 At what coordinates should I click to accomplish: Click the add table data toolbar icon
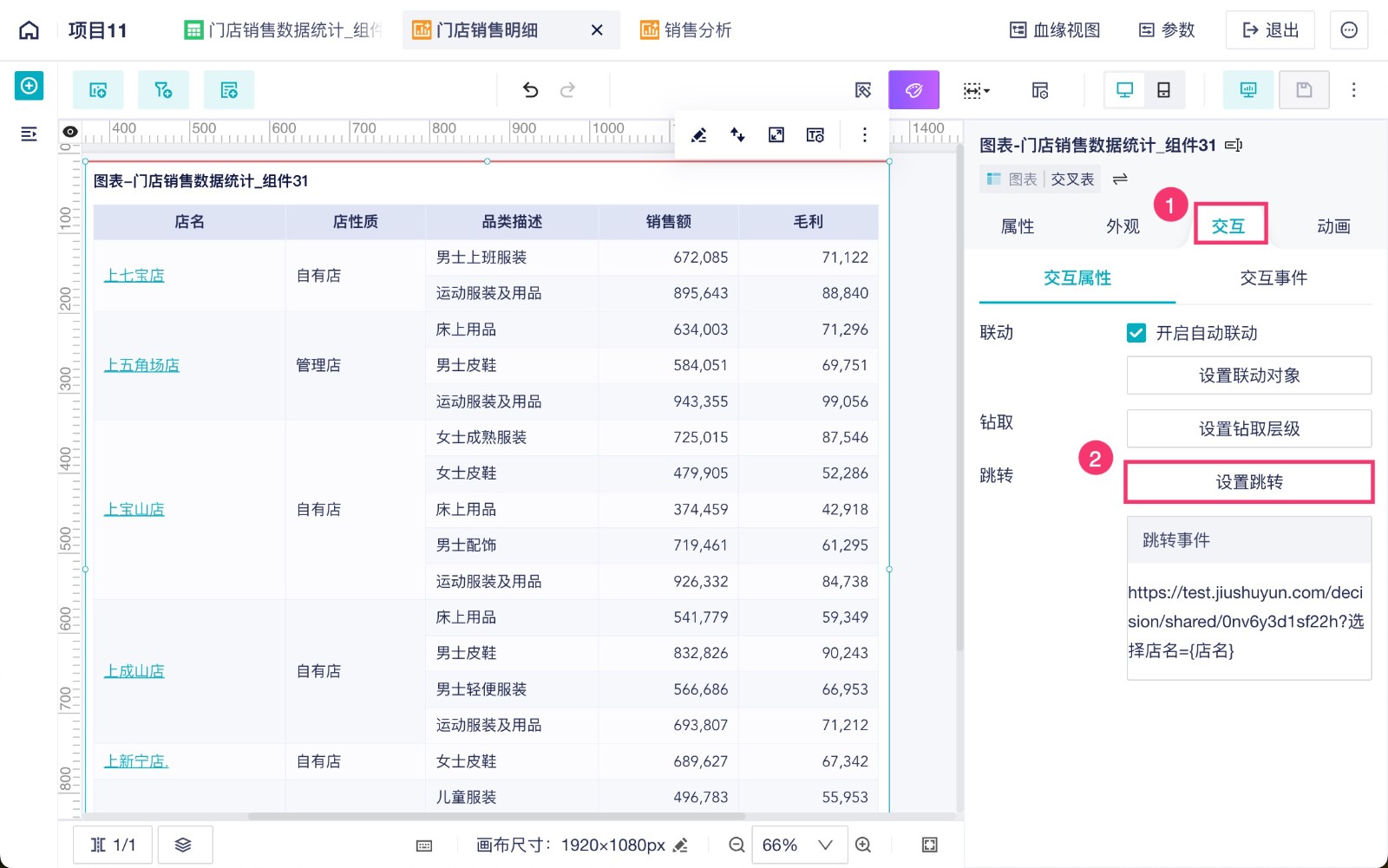point(229,90)
